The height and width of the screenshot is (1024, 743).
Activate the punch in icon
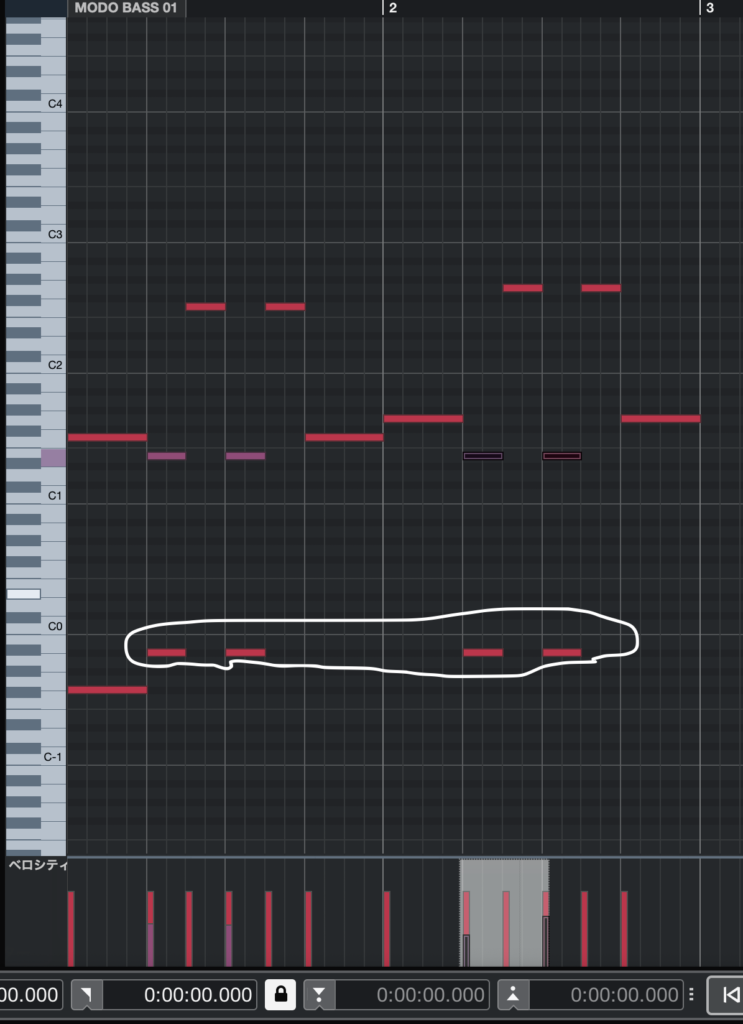pyautogui.click(x=319, y=995)
